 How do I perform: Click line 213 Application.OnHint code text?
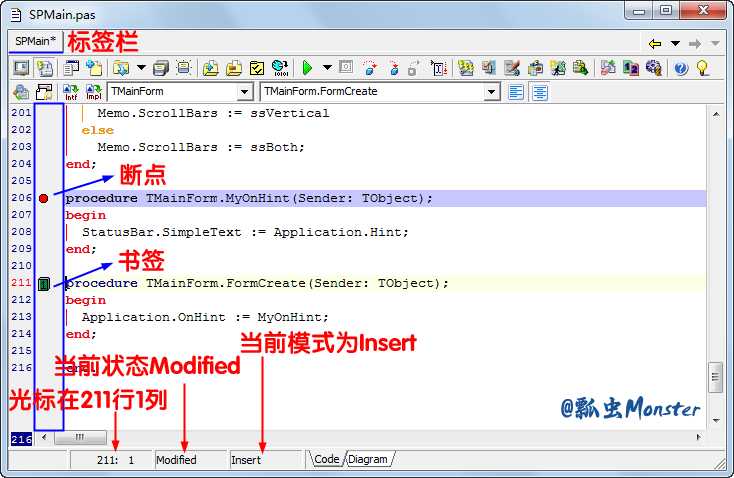(205, 317)
